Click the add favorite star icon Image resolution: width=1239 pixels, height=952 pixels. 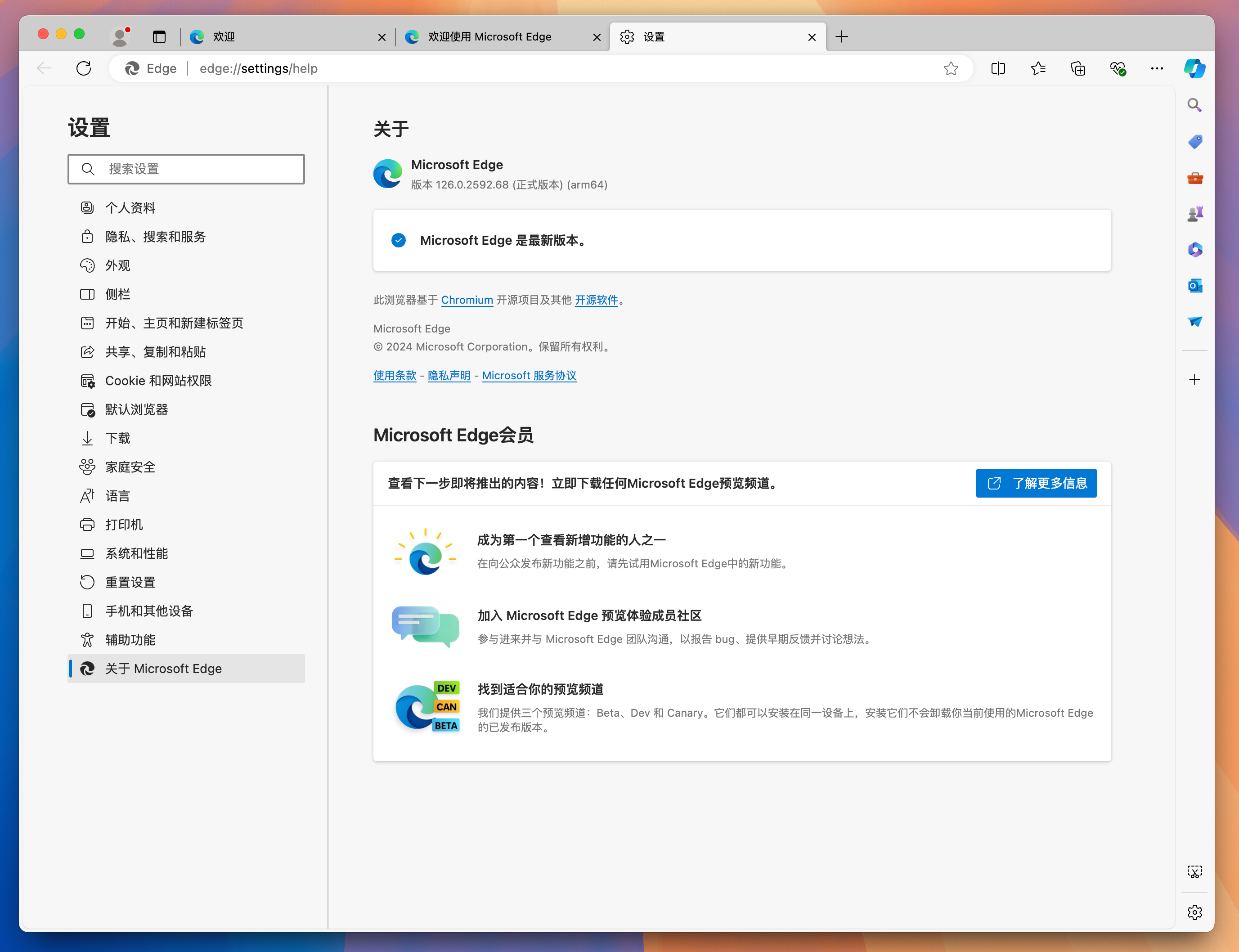[x=951, y=68]
